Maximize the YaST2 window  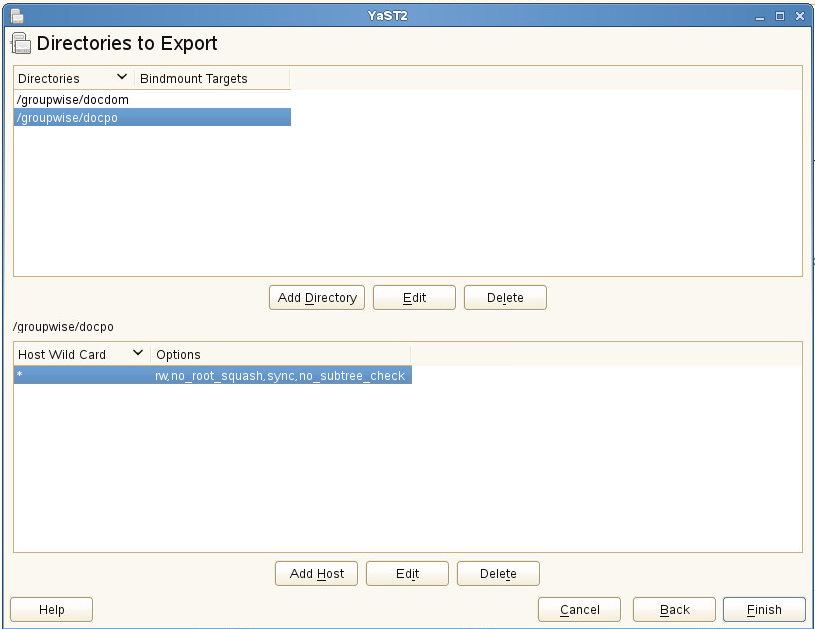click(x=780, y=17)
